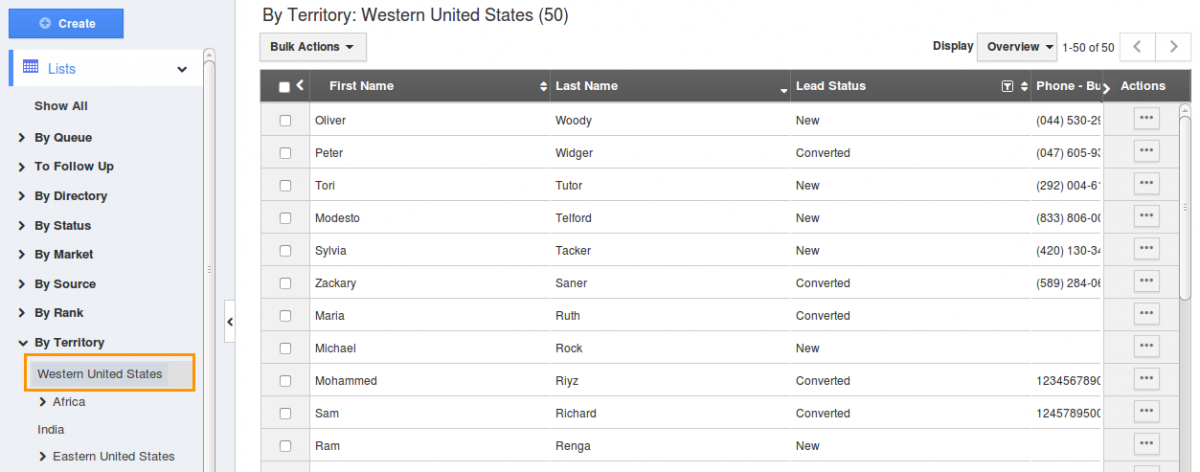Expand the By Queue tree node
1200x472 pixels.
pos(22,138)
